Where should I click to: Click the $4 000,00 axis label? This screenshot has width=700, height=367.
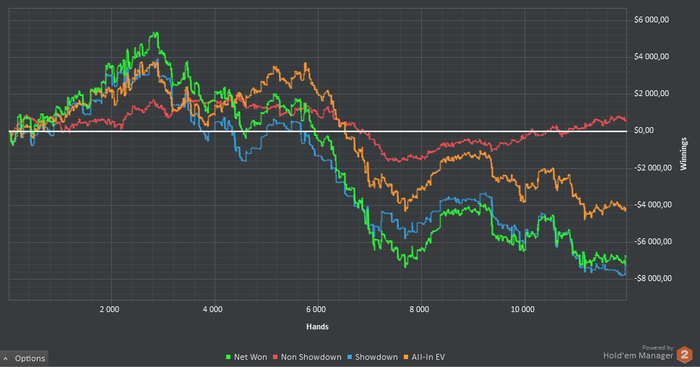651,57
